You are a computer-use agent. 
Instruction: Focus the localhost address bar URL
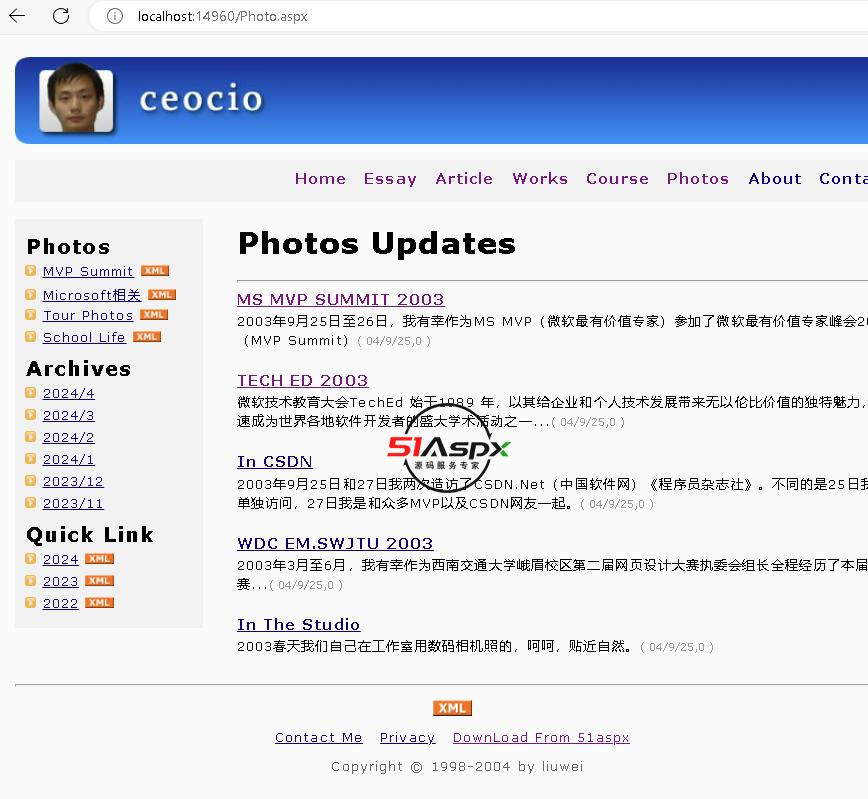[x=222, y=17]
